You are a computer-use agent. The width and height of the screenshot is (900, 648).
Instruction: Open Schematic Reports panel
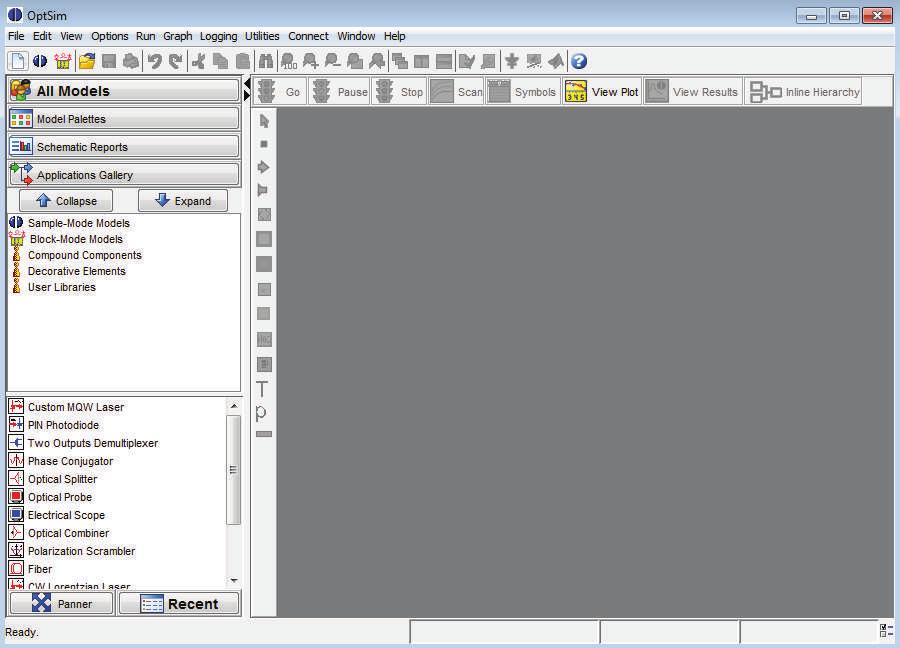tap(124, 147)
